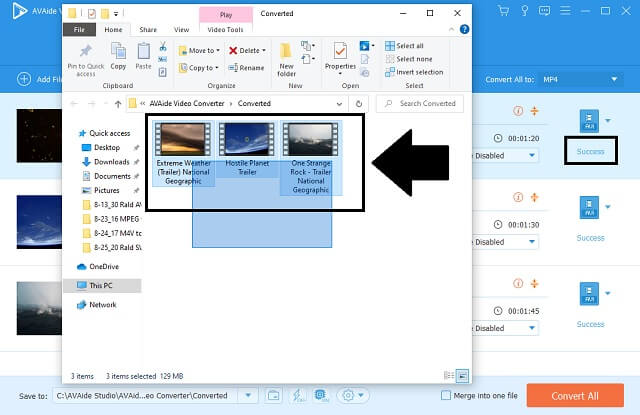This screenshot has height=415, width=640.
Task: Open Network in navigation pane
Action: [x=97, y=305]
